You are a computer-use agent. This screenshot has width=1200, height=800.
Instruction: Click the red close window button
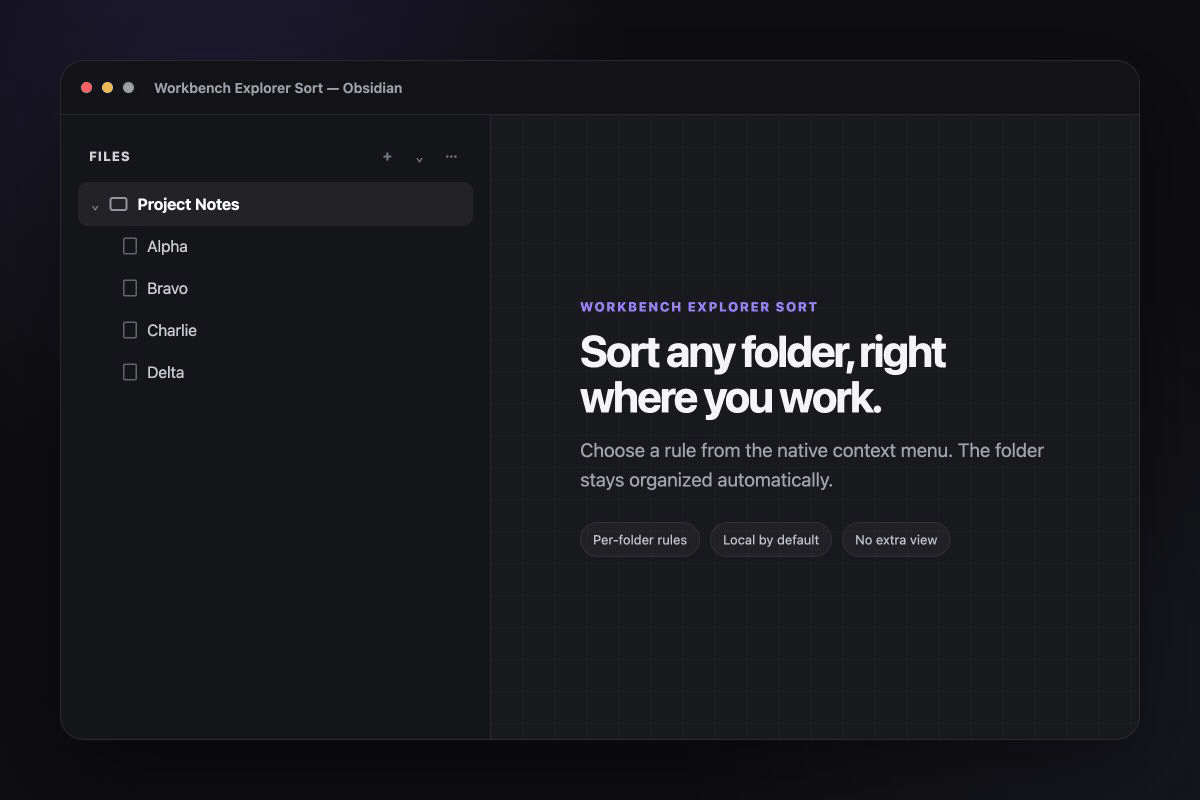click(87, 88)
